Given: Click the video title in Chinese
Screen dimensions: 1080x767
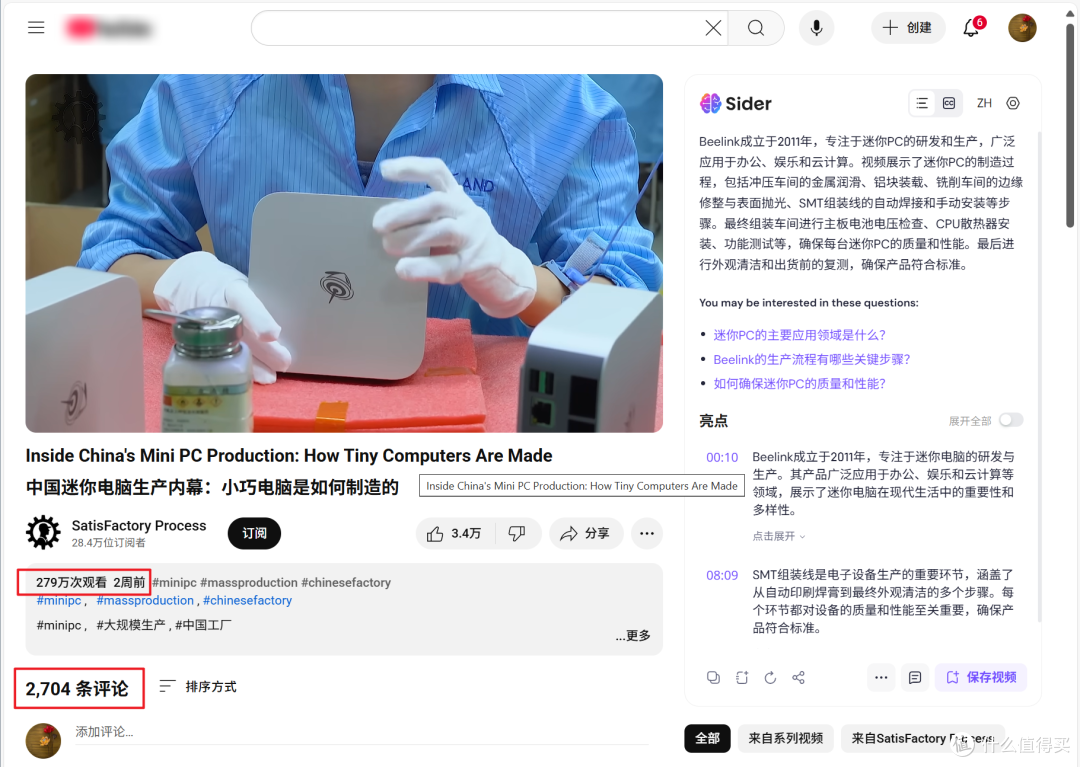Looking at the screenshot, I should click(212, 487).
